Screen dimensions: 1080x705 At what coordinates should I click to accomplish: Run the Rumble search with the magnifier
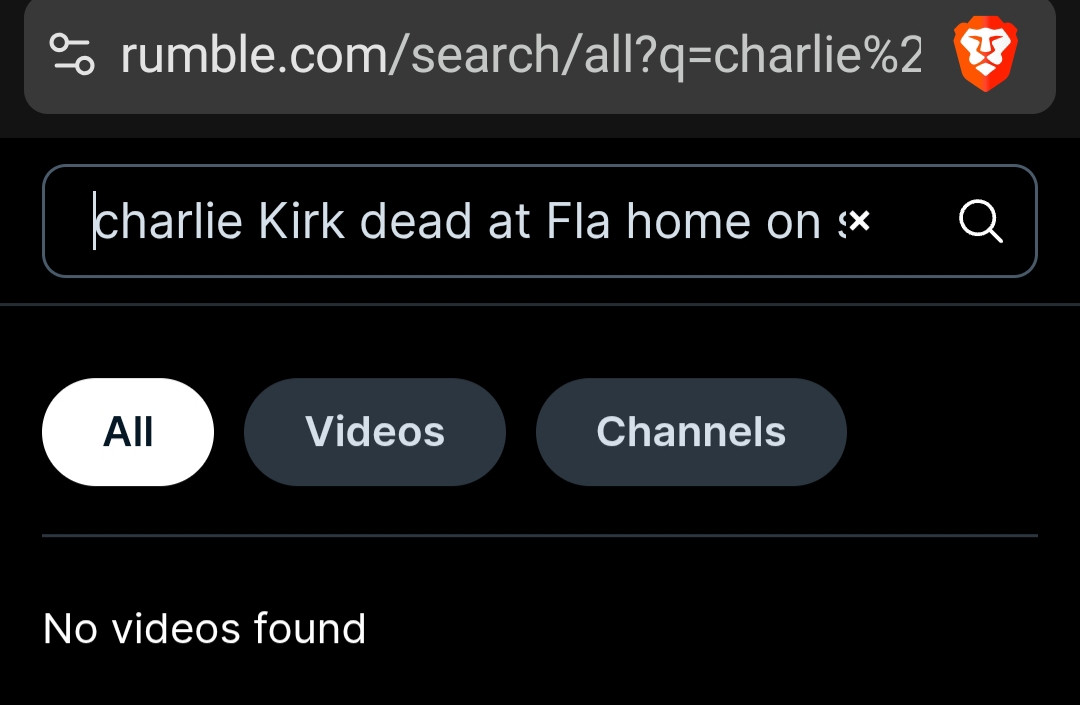980,221
